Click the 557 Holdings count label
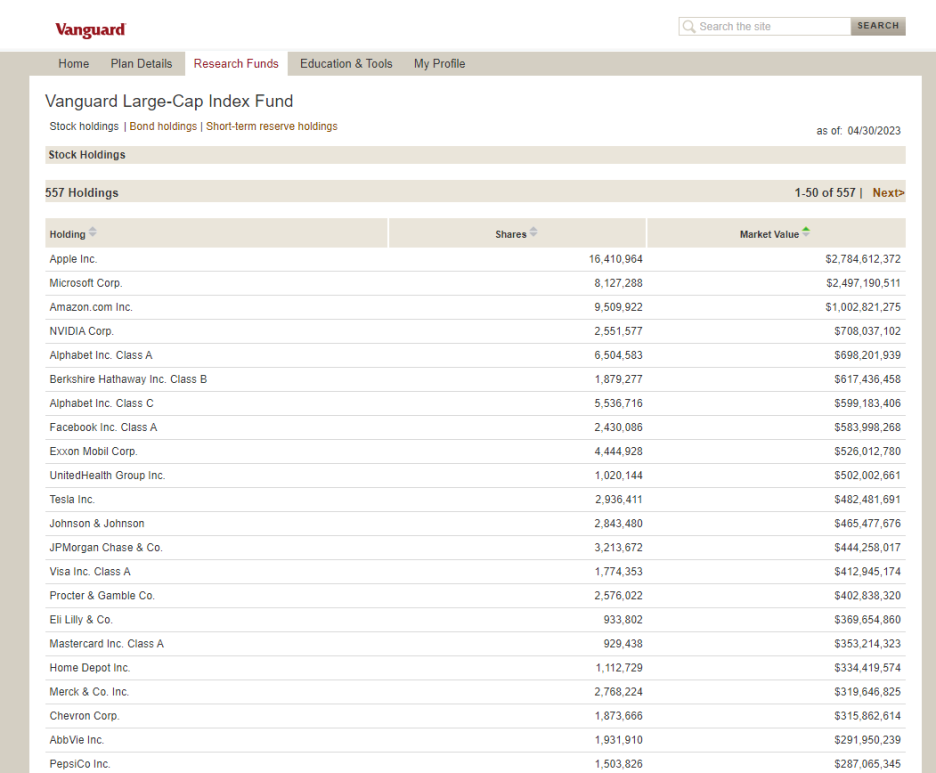Image resolution: width=936 pixels, height=773 pixels. click(x=82, y=193)
